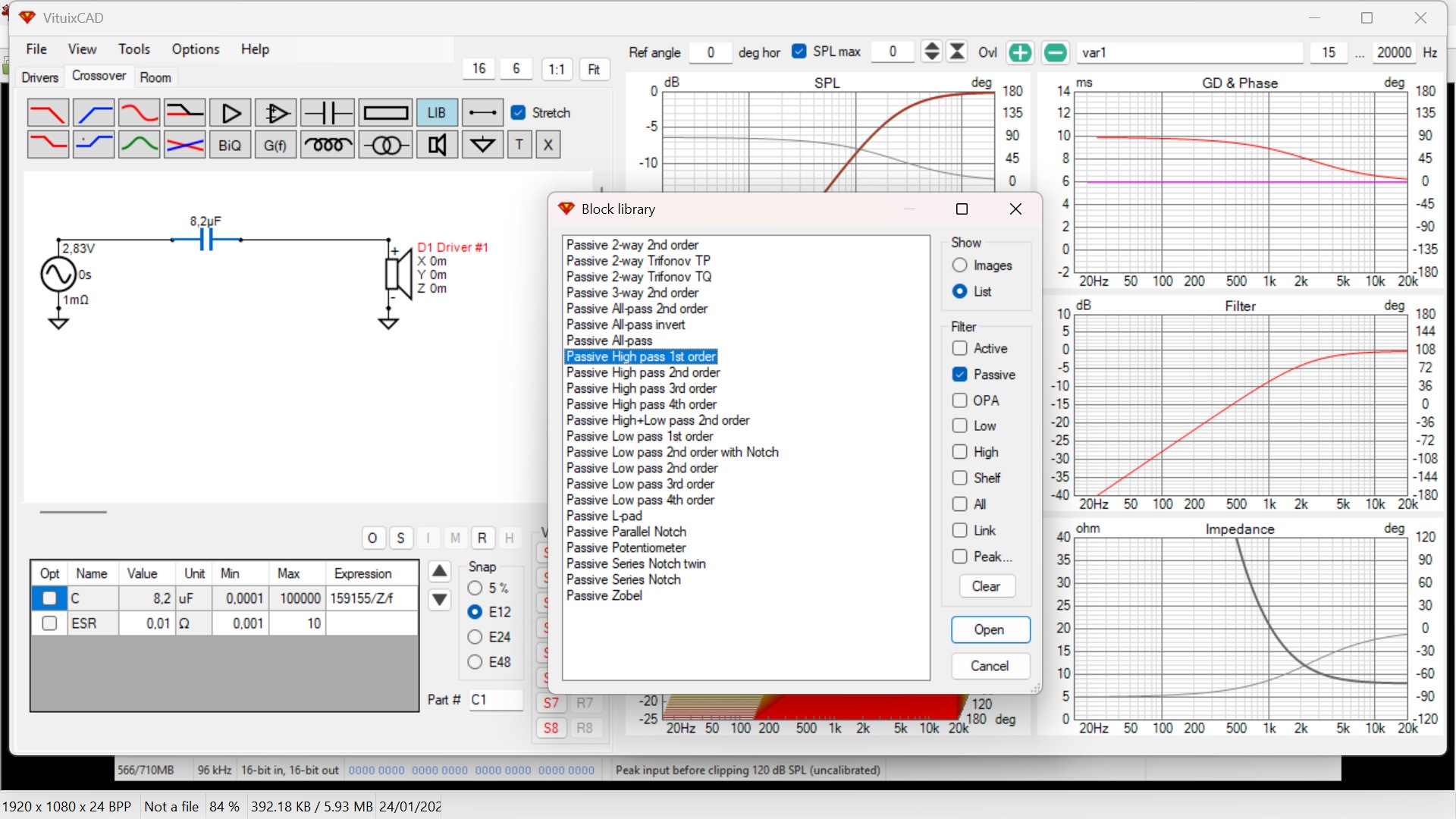Click the S8 snapshot button
The width and height of the screenshot is (1456, 819).
click(551, 728)
